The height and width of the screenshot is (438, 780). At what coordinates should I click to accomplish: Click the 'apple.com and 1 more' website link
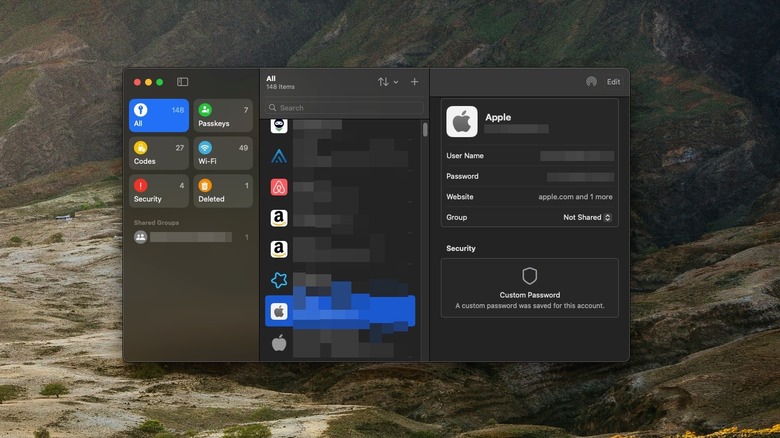[x=576, y=197]
